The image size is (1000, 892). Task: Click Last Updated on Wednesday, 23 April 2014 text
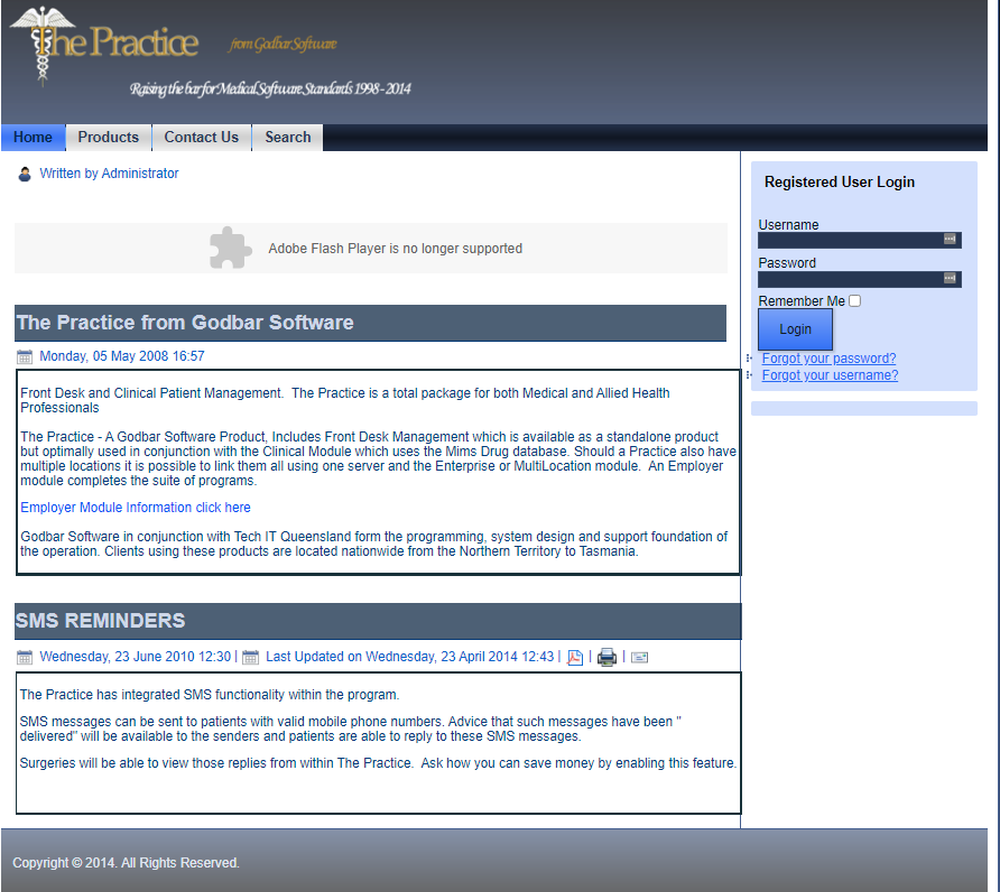(409, 656)
